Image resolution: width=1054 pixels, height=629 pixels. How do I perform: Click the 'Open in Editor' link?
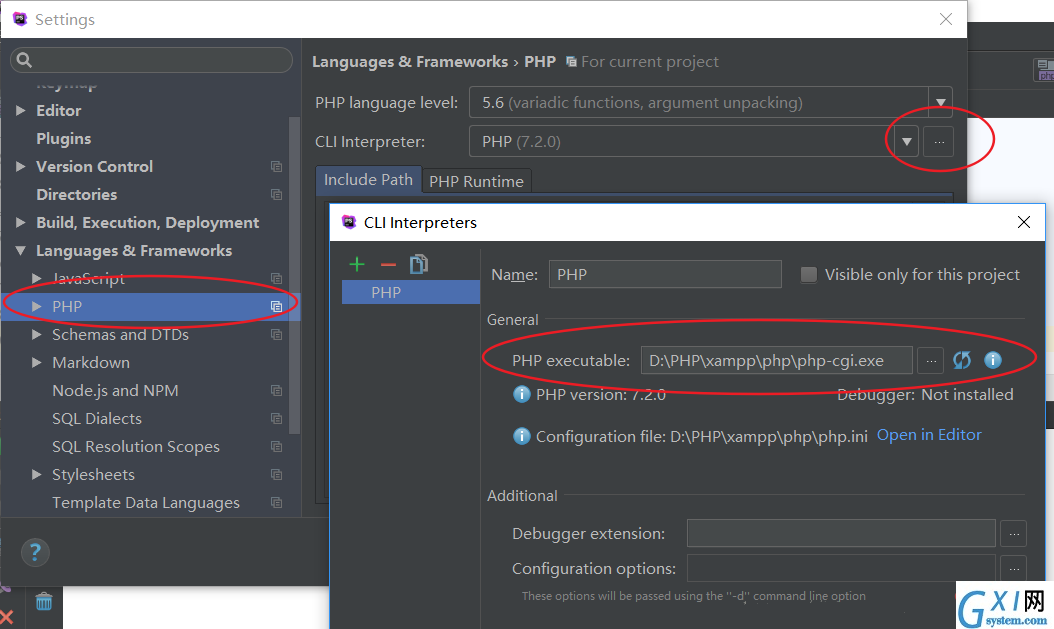tap(929, 435)
